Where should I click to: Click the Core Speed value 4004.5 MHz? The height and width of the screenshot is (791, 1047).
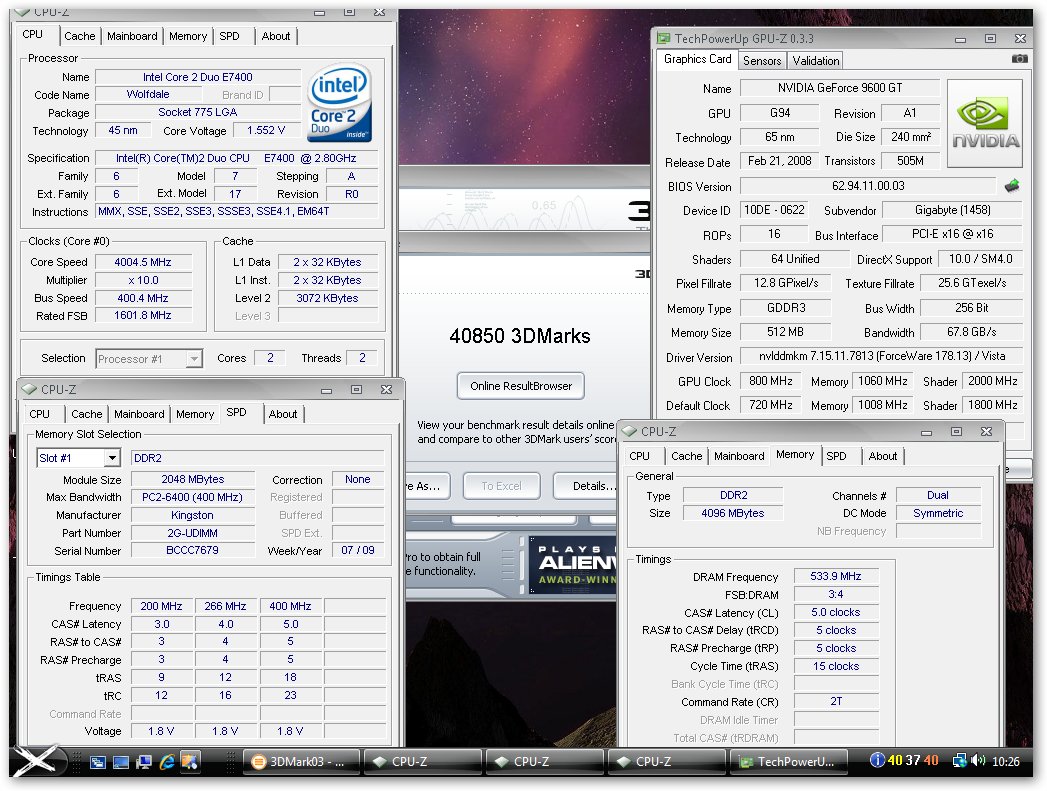143,262
